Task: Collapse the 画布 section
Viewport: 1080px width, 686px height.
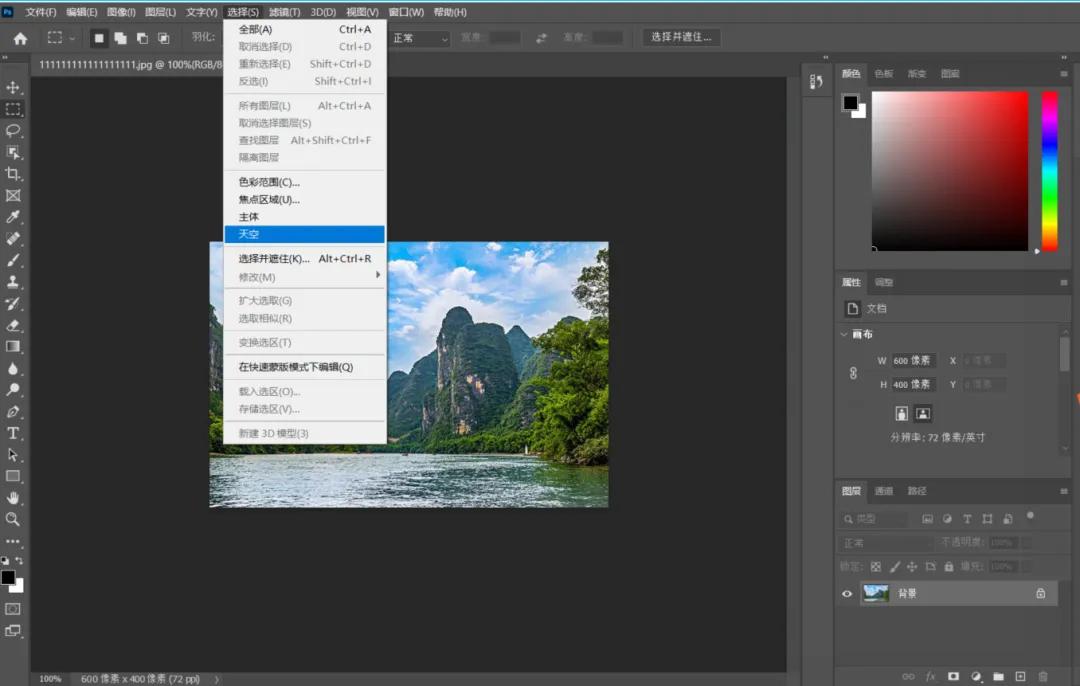Action: pyautogui.click(x=844, y=334)
